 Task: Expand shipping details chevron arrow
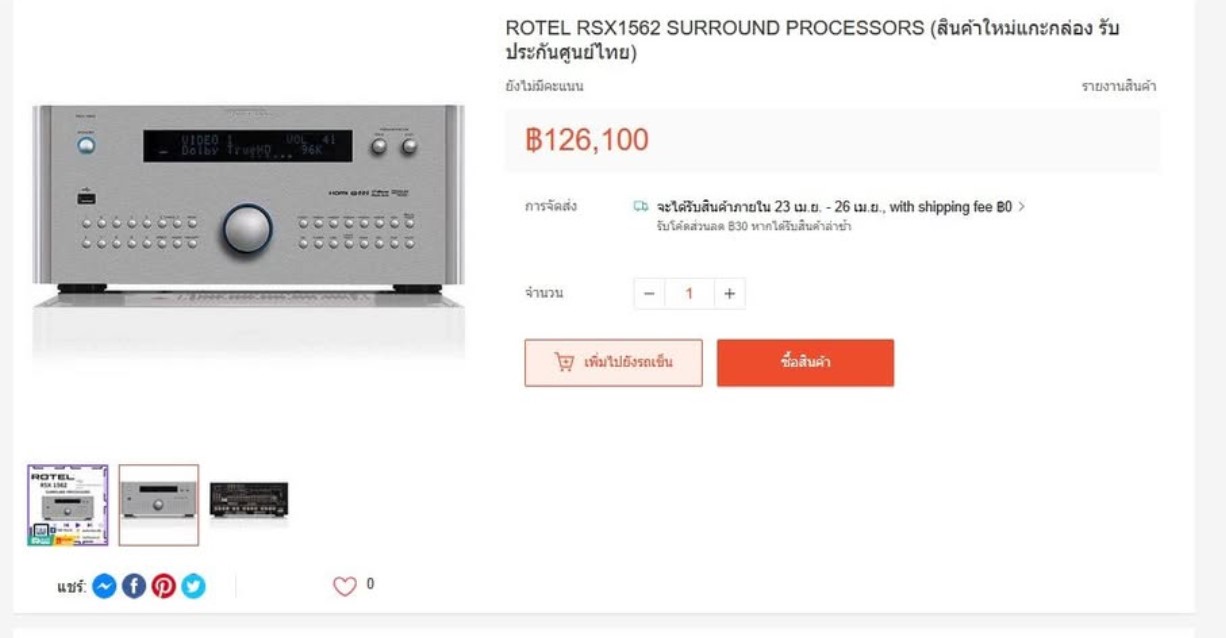1021,207
